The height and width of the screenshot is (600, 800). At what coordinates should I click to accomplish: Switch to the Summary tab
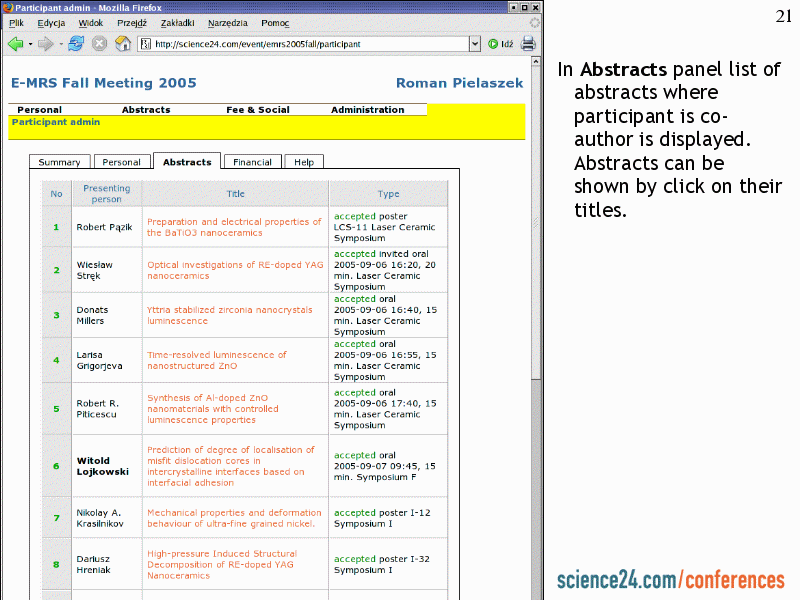click(x=59, y=162)
